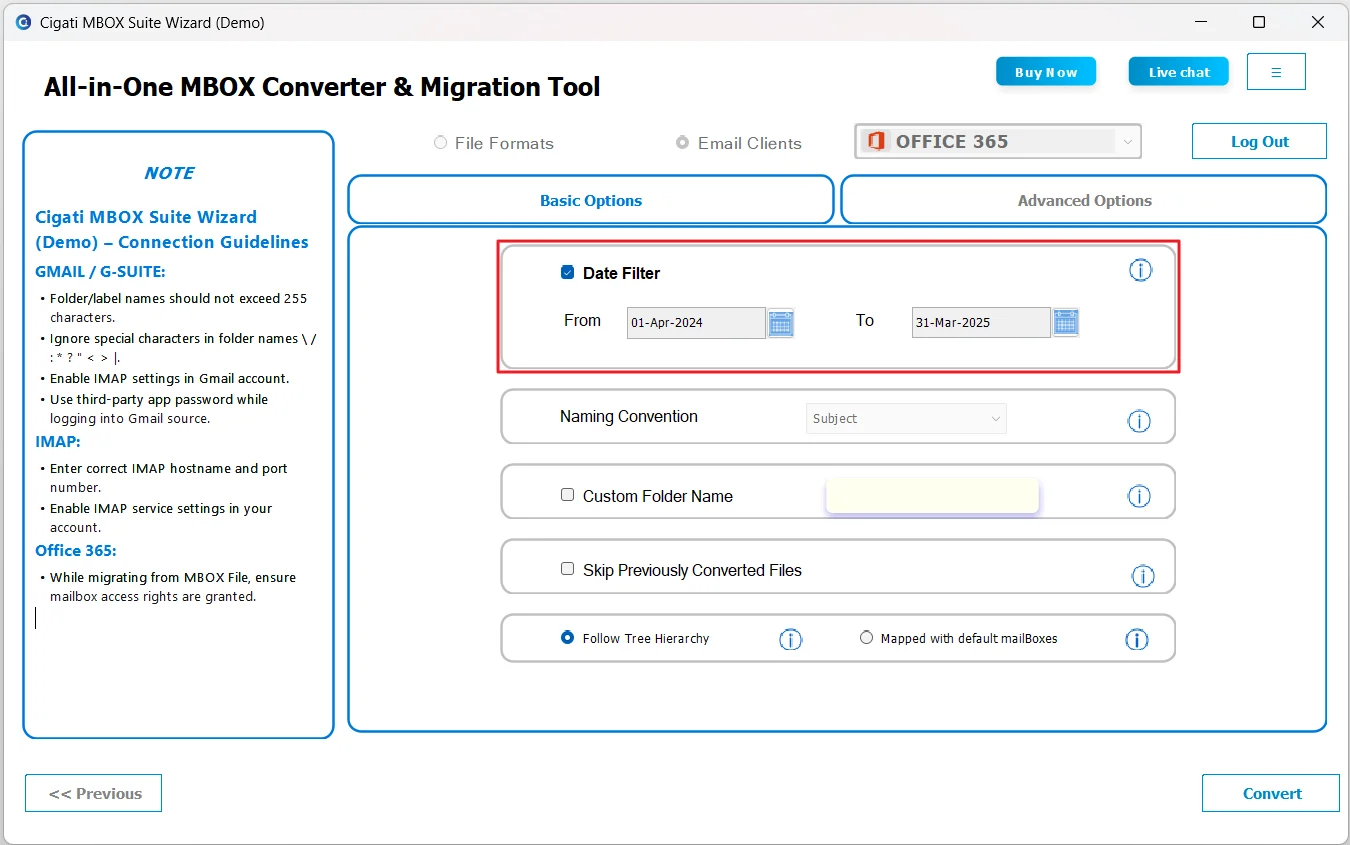Maximize the Cigati MBOX Suite window
The height and width of the screenshot is (845, 1350).
click(1259, 22)
